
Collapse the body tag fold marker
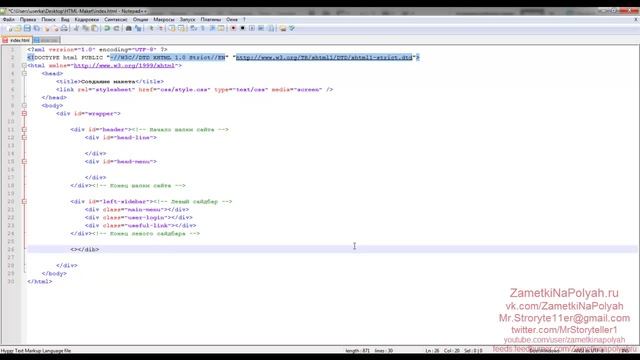[x=24, y=106]
